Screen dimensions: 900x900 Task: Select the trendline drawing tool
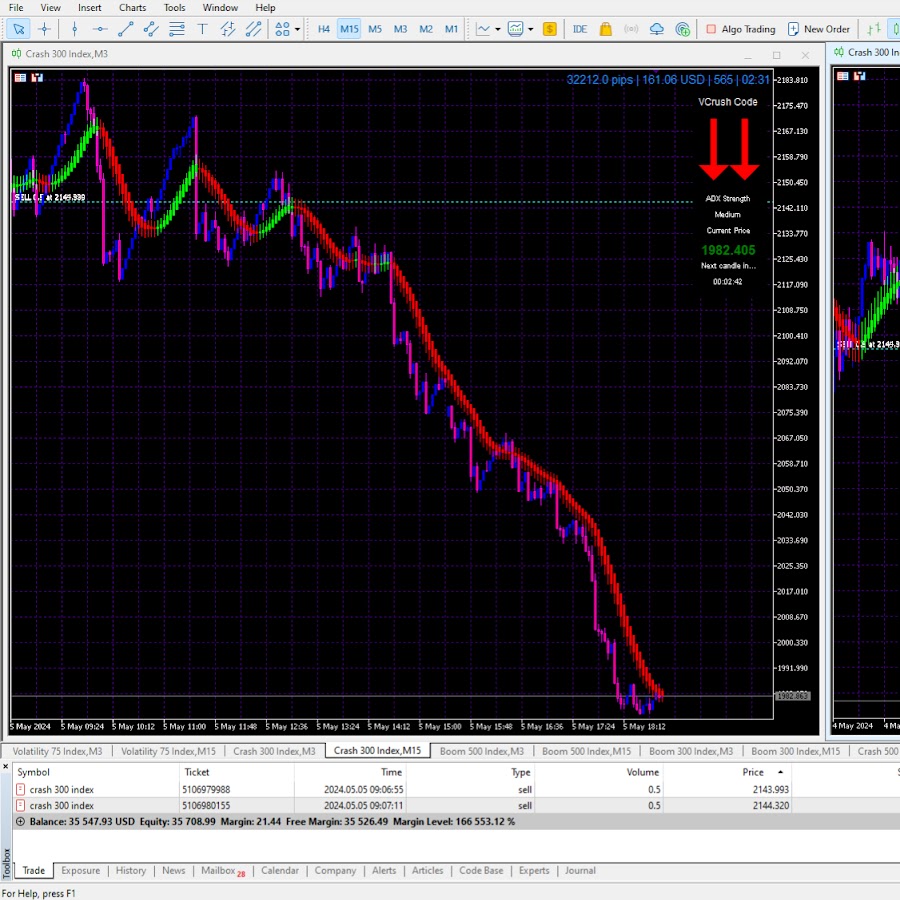click(126, 29)
